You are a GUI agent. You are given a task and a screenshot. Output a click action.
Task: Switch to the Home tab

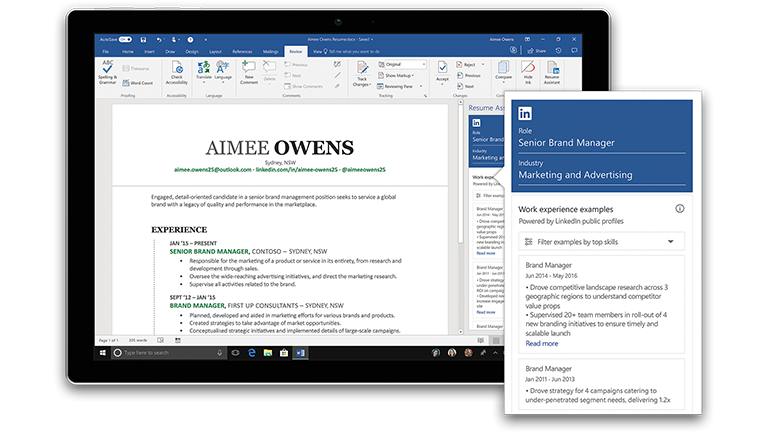[x=128, y=51]
